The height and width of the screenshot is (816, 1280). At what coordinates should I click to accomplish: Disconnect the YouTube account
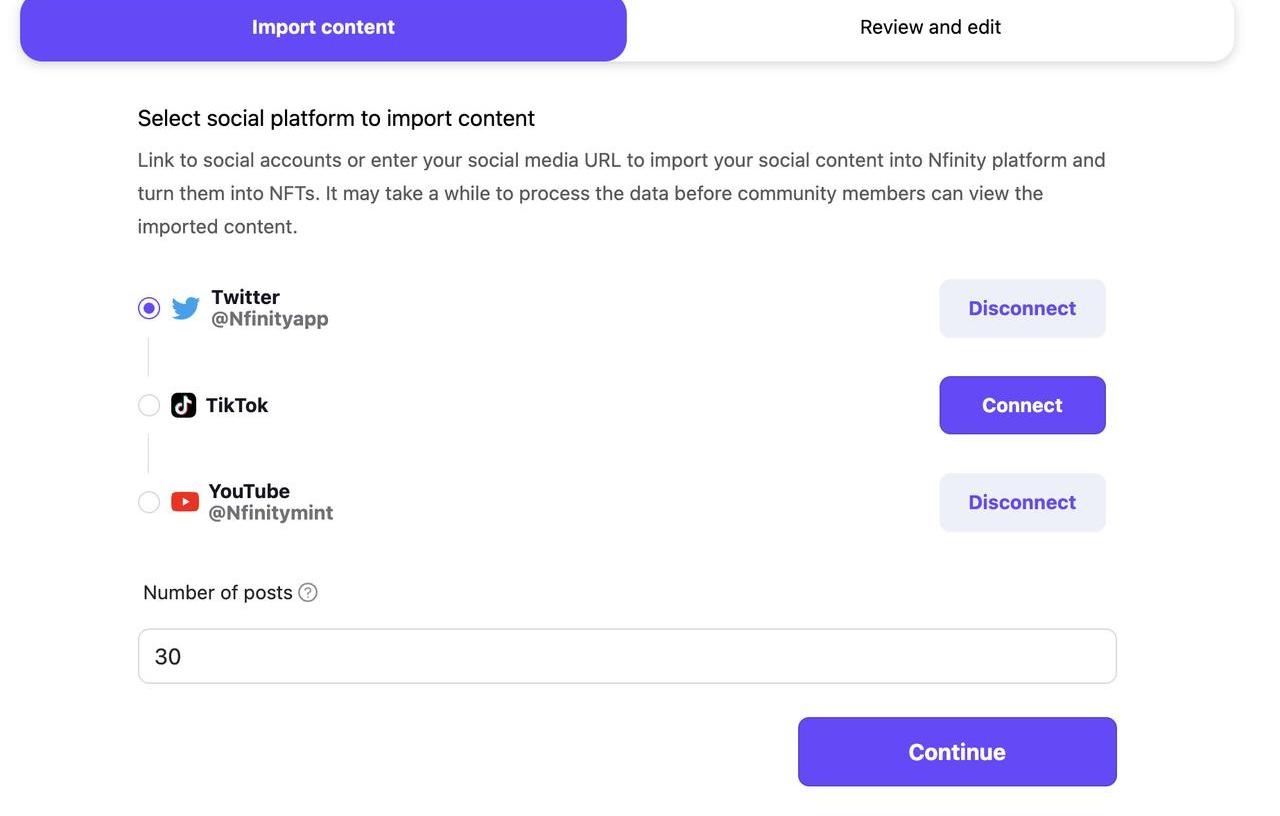tap(1022, 502)
